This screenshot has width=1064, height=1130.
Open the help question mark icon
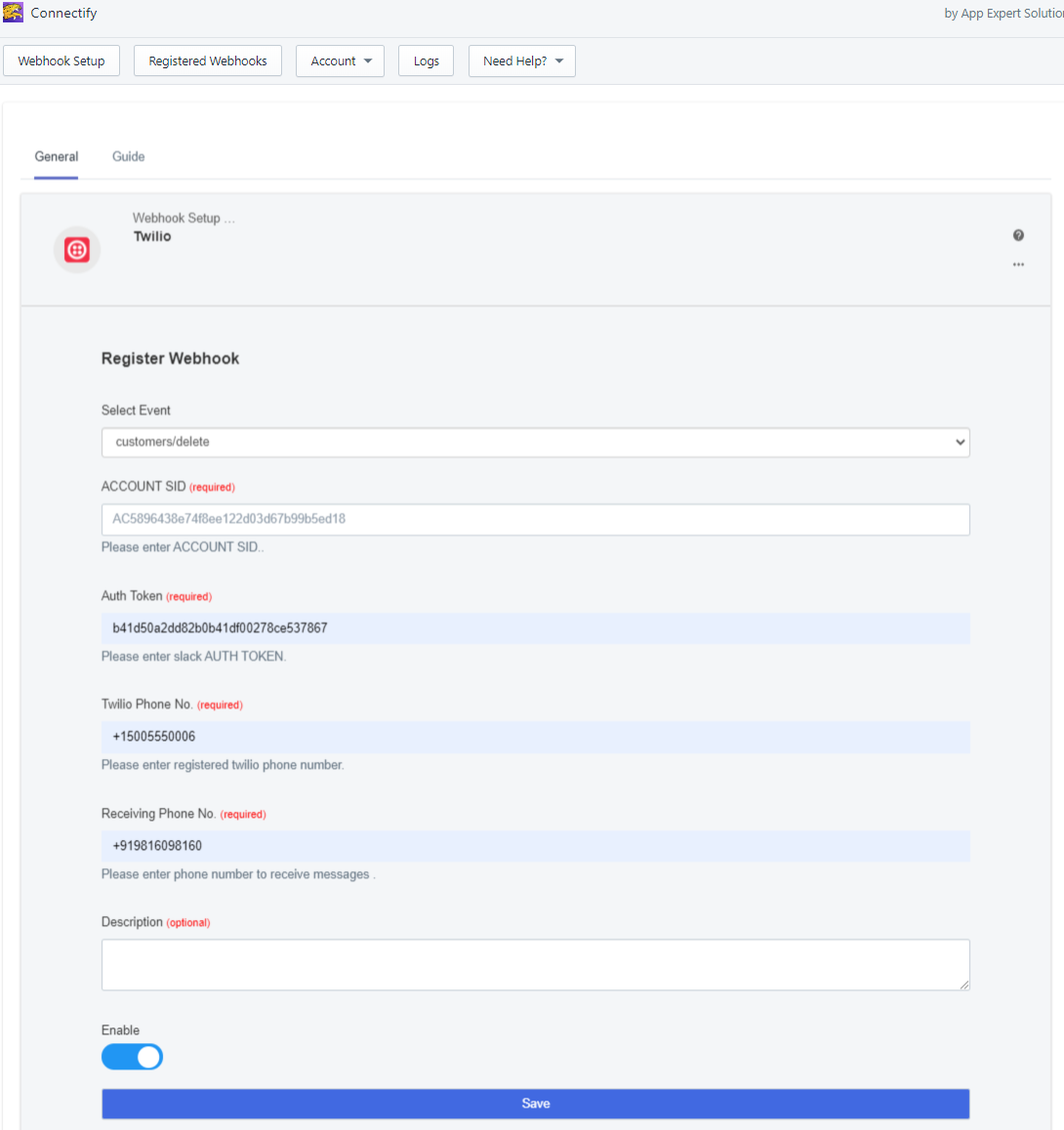(1018, 235)
